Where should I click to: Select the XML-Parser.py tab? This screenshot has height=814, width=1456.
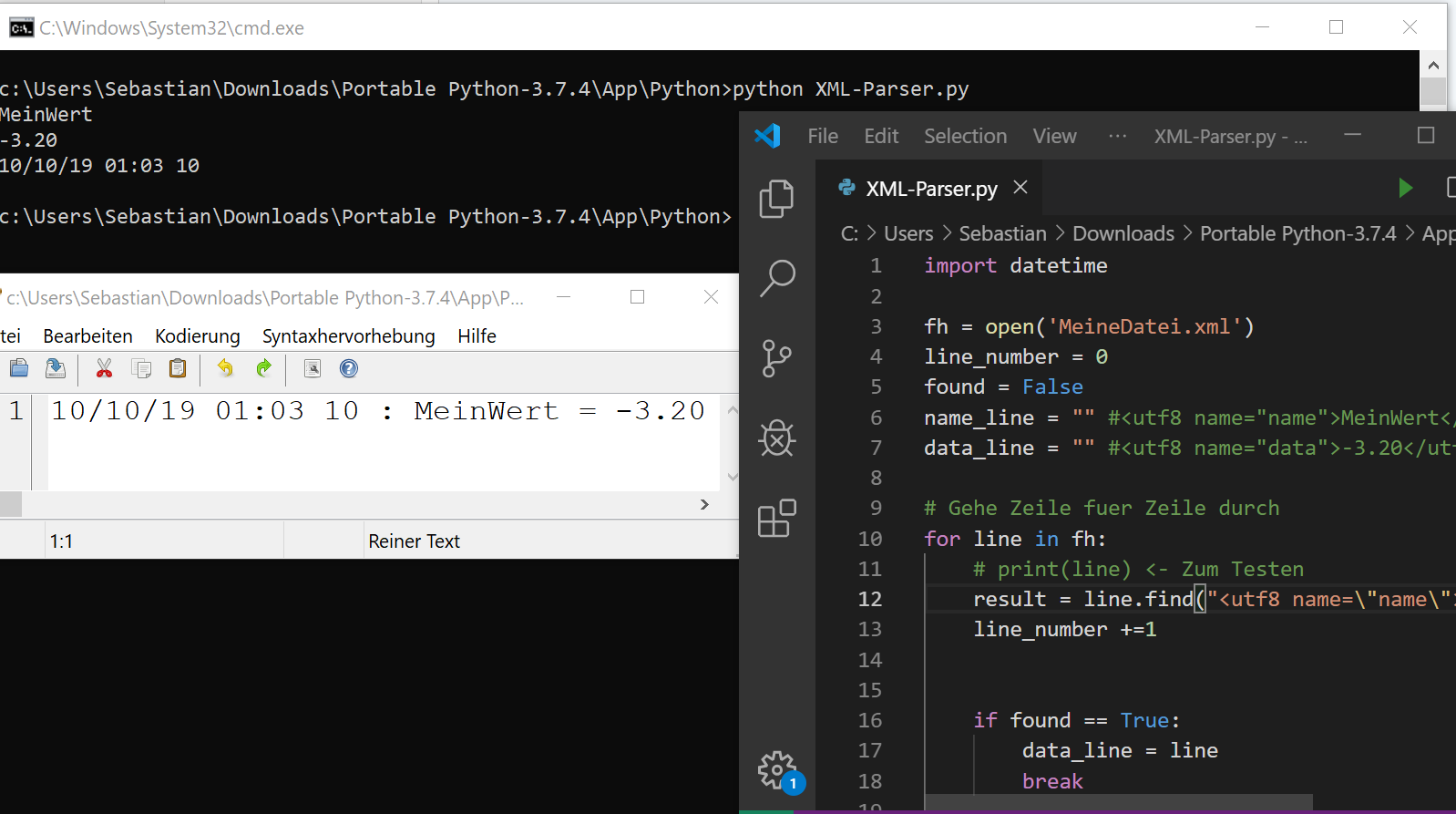pos(931,189)
